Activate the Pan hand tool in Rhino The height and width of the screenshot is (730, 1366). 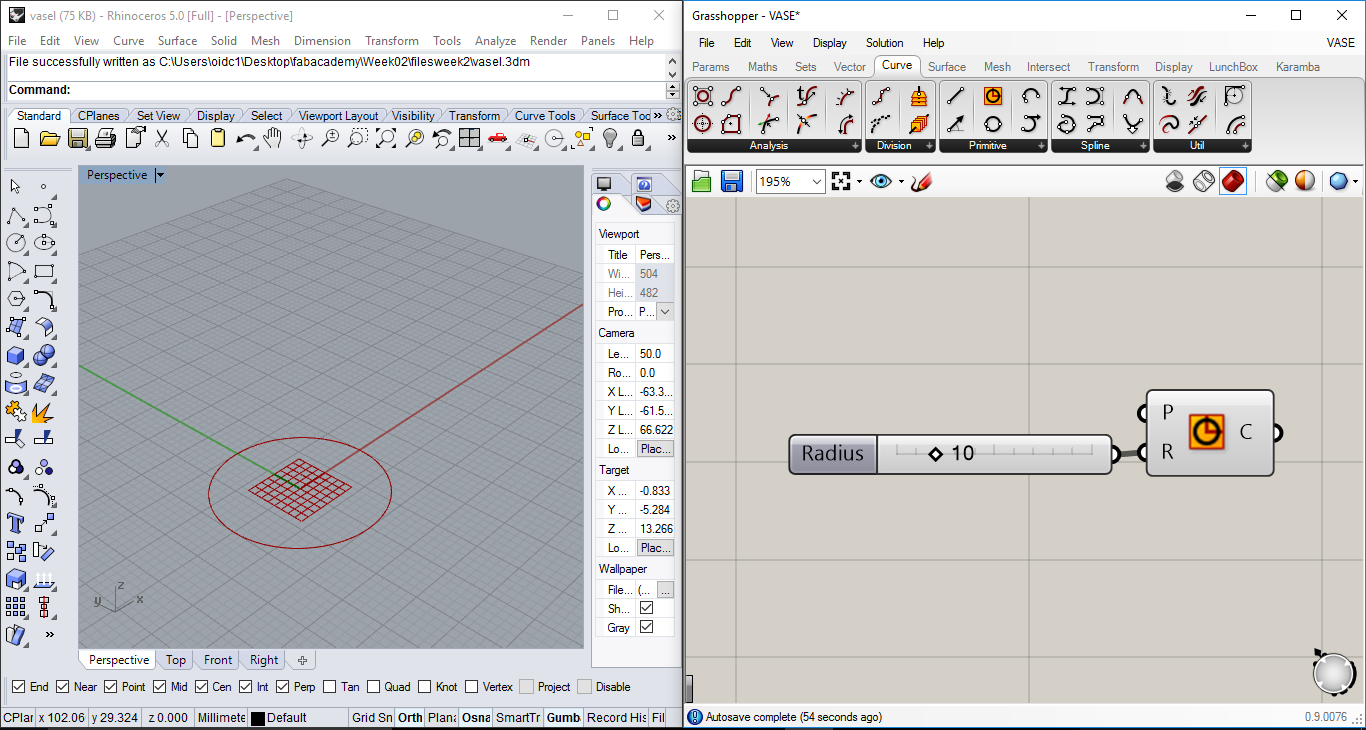(273, 139)
